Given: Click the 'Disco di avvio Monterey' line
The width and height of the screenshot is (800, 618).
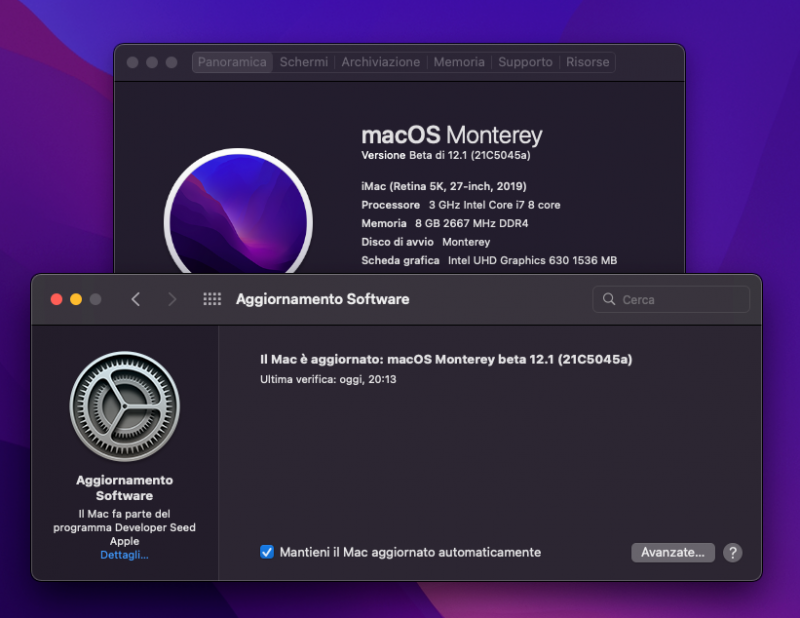Looking at the screenshot, I should 426,242.
